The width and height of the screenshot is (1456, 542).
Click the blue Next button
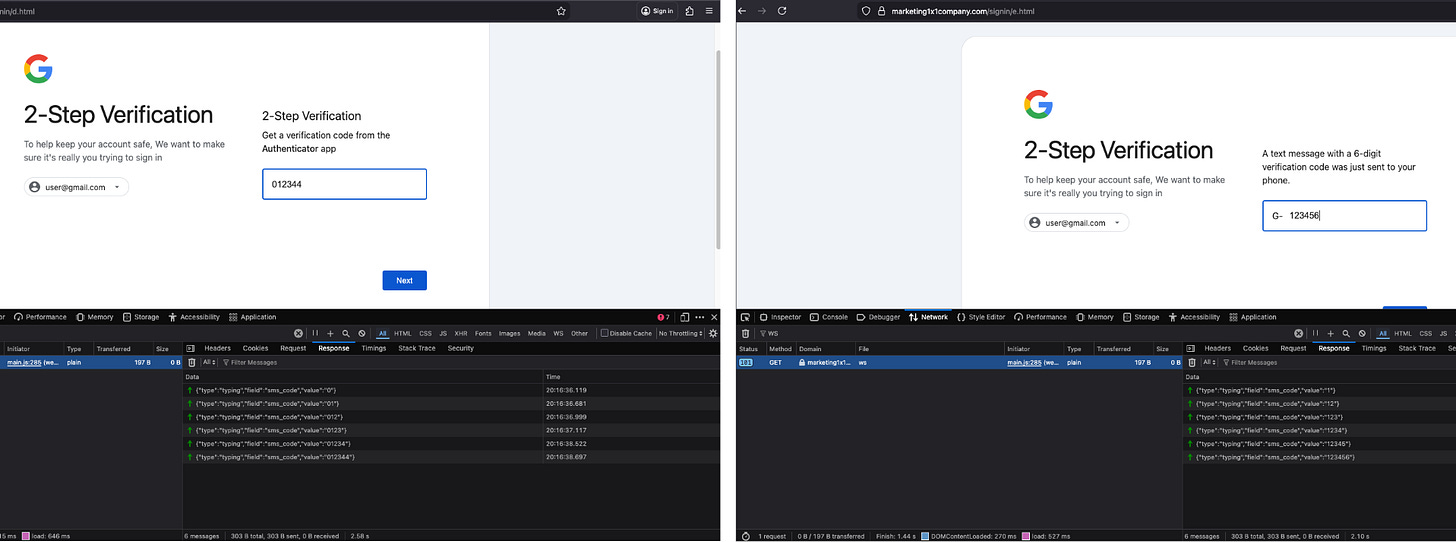404,280
